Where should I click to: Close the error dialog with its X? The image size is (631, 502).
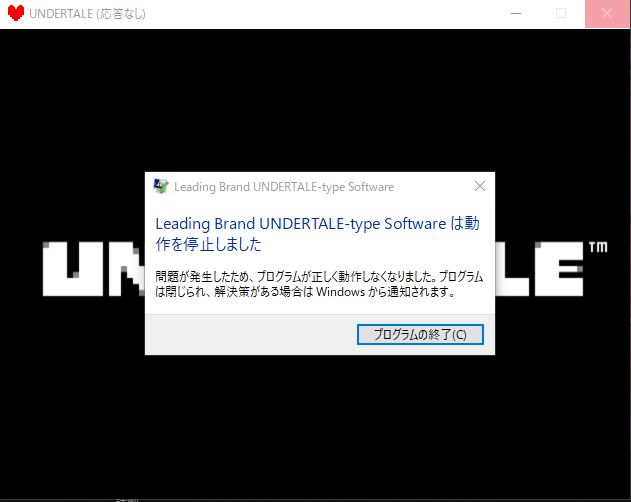click(480, 186)
